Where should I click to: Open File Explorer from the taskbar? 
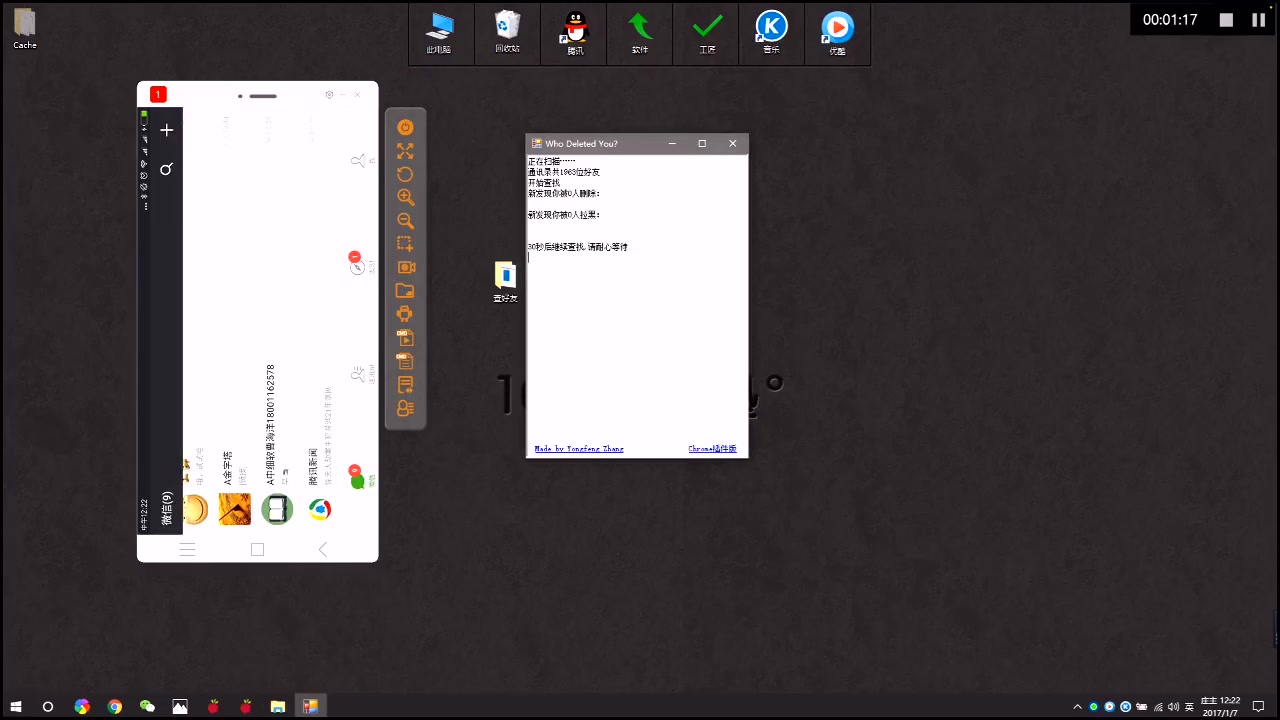[278, 706]
